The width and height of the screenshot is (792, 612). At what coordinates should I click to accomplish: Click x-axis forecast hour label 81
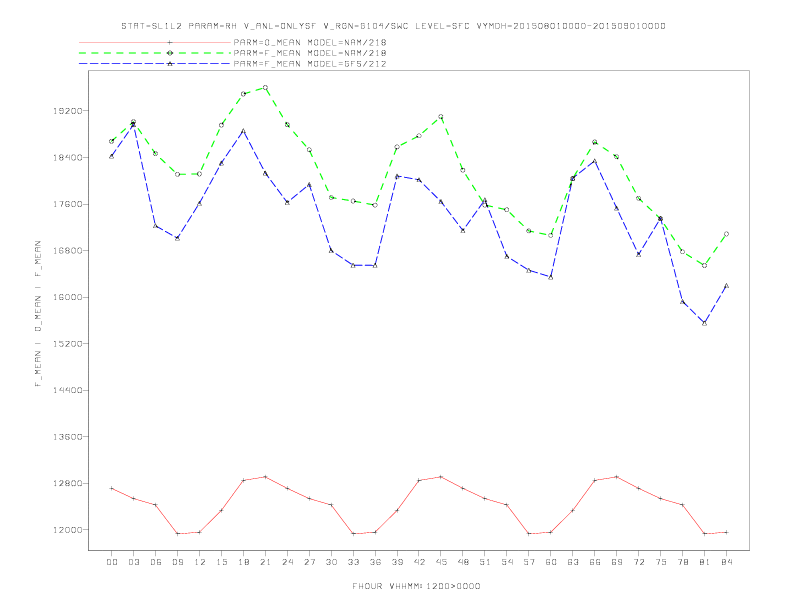click(705, 562)
